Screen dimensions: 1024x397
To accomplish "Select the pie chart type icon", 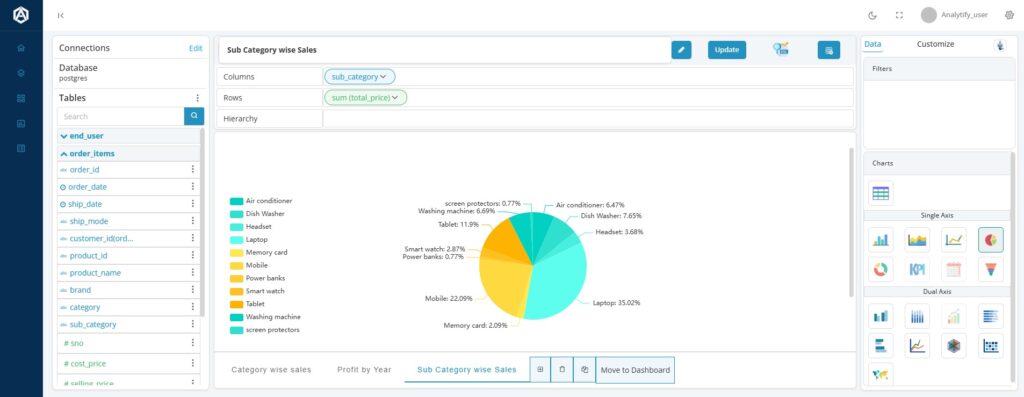I will tap(990, 240).
